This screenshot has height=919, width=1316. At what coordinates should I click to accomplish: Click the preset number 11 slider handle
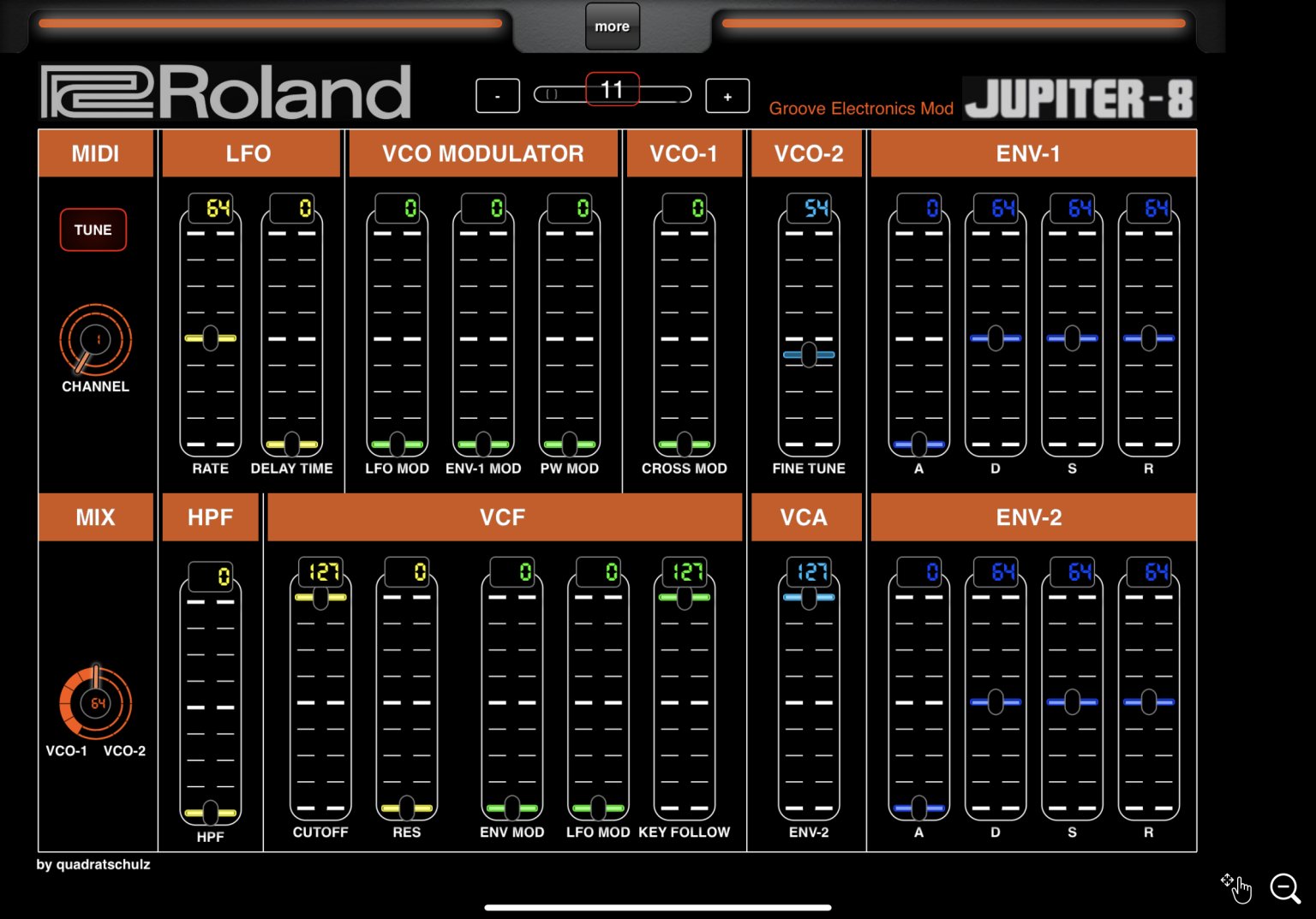612,89
